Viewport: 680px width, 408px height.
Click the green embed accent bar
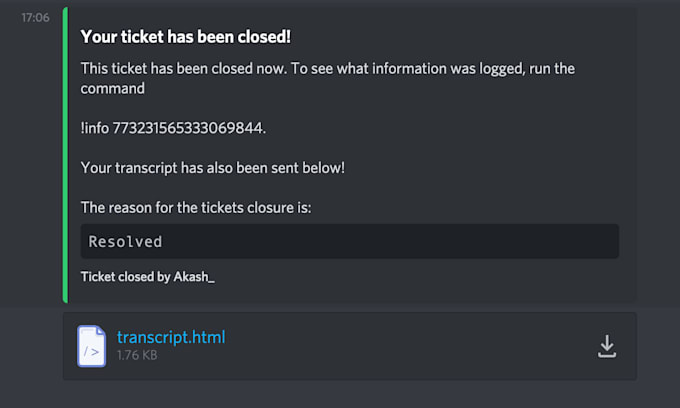click(65, 155)
